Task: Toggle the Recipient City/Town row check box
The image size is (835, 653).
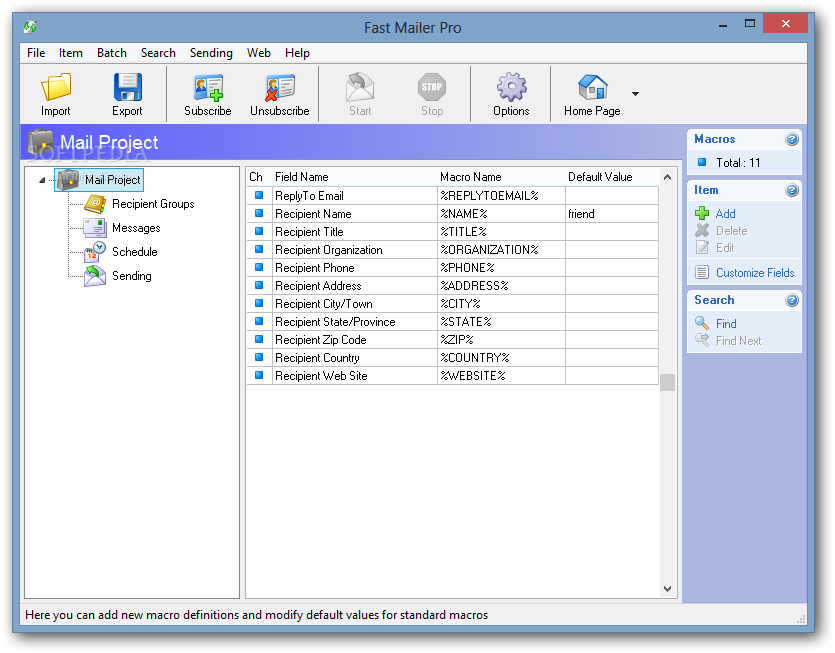Action: pos(259,304)
